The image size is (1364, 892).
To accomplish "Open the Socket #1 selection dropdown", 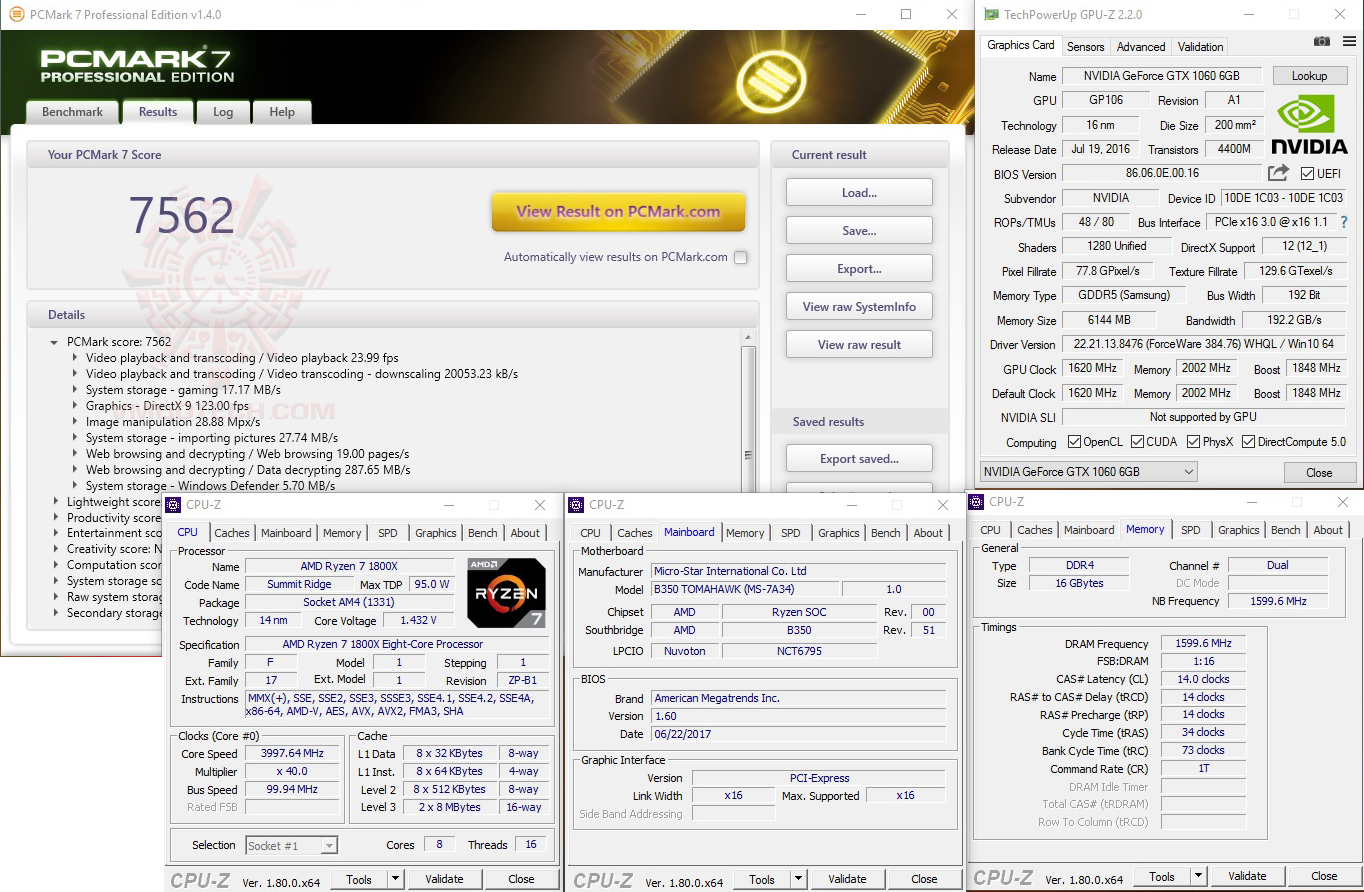I will tap(291, 846).
